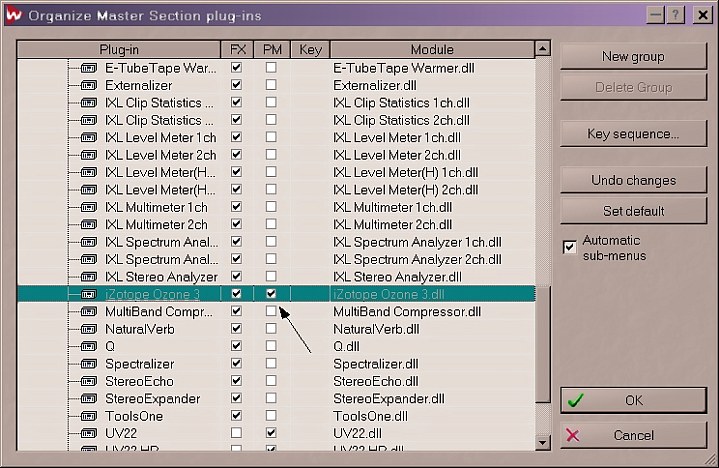This screenshot has width=719, height=468.
Task: Click the Cancel button
Action: (x=633, y=435)
